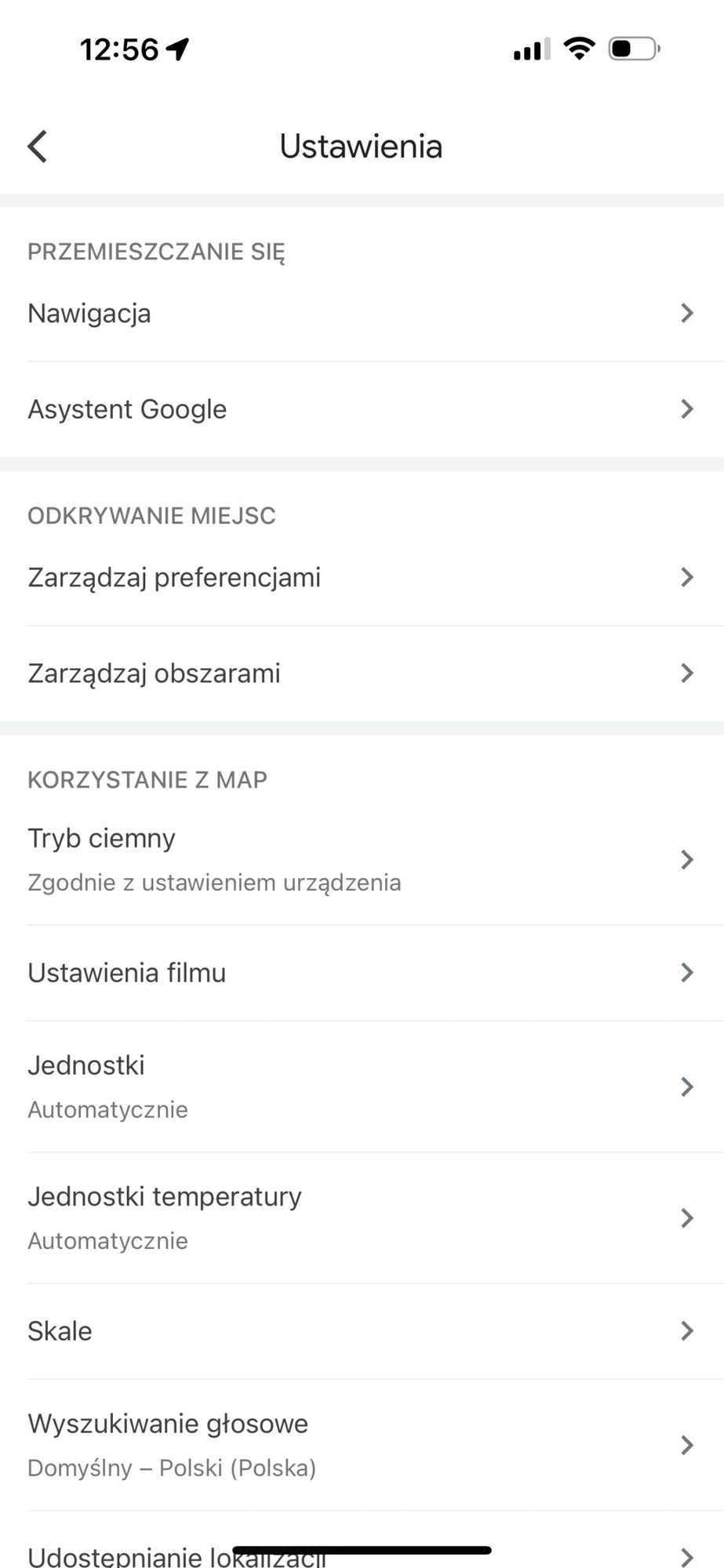Image resolution: width=724 pixels, height=1568 pixels.
Task: Tap the chevron next to Ustawienia filmu
Action: pos(687,973)
